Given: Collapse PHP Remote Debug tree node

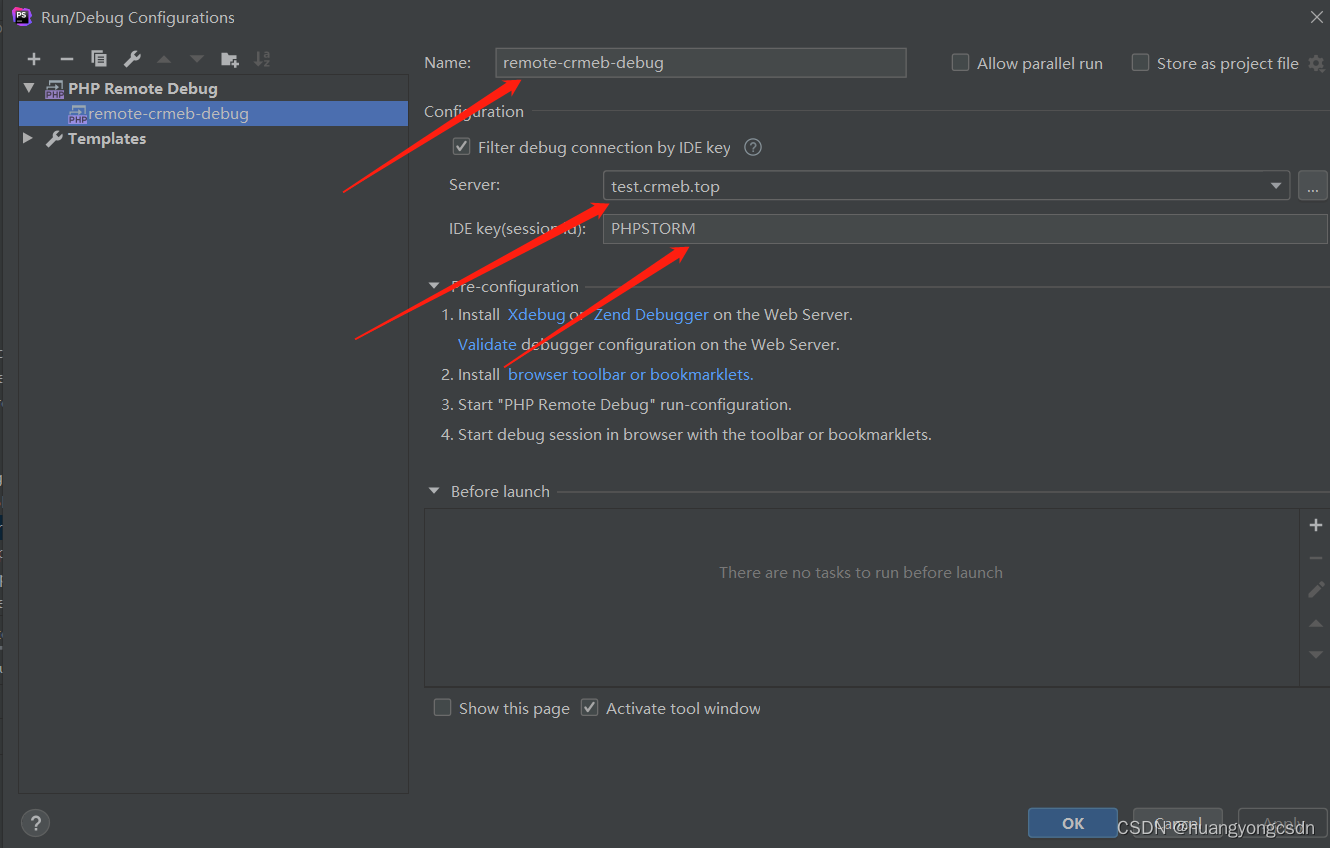Looking at the screenshot, I should click(29, 88).
